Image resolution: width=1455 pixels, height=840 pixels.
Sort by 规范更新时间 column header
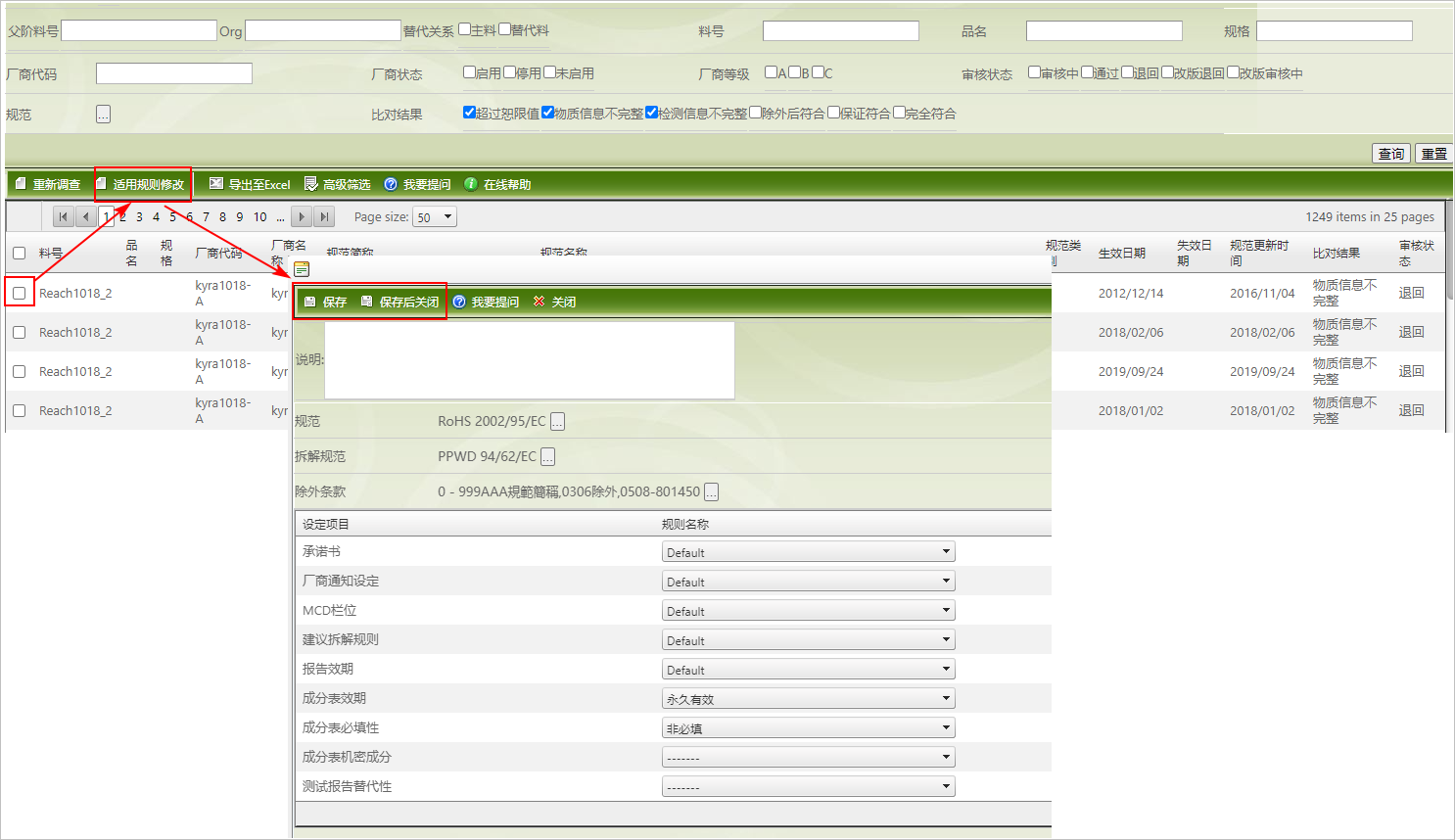[1259, 254]
